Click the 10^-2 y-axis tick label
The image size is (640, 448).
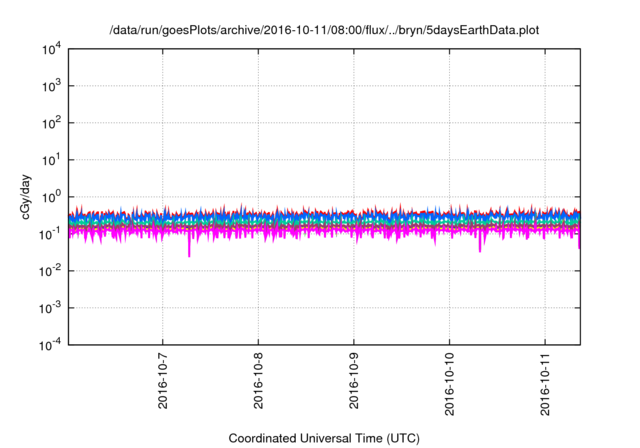tap(50, 271)
